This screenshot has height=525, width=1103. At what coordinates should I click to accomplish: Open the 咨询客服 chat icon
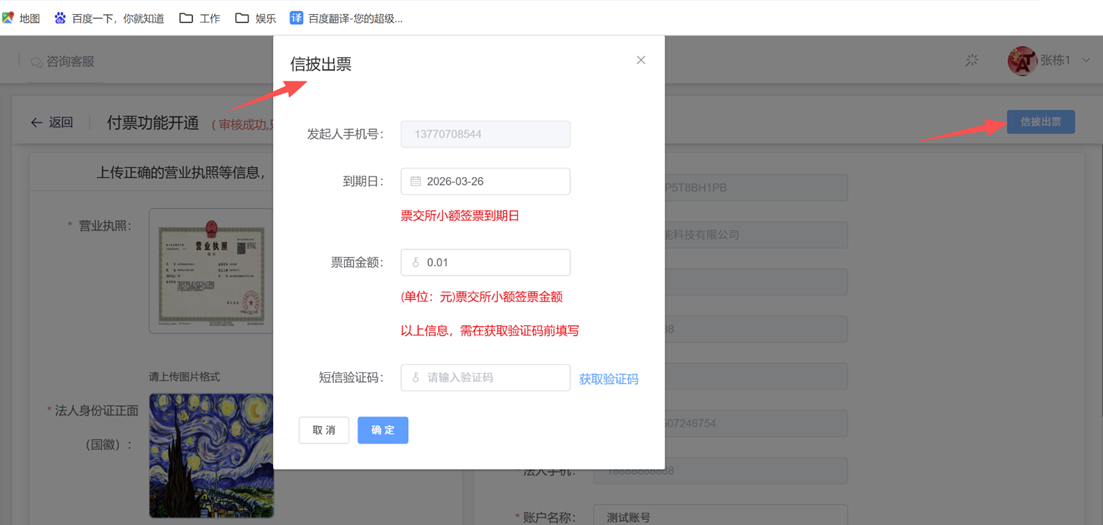[x=37, y=62]
